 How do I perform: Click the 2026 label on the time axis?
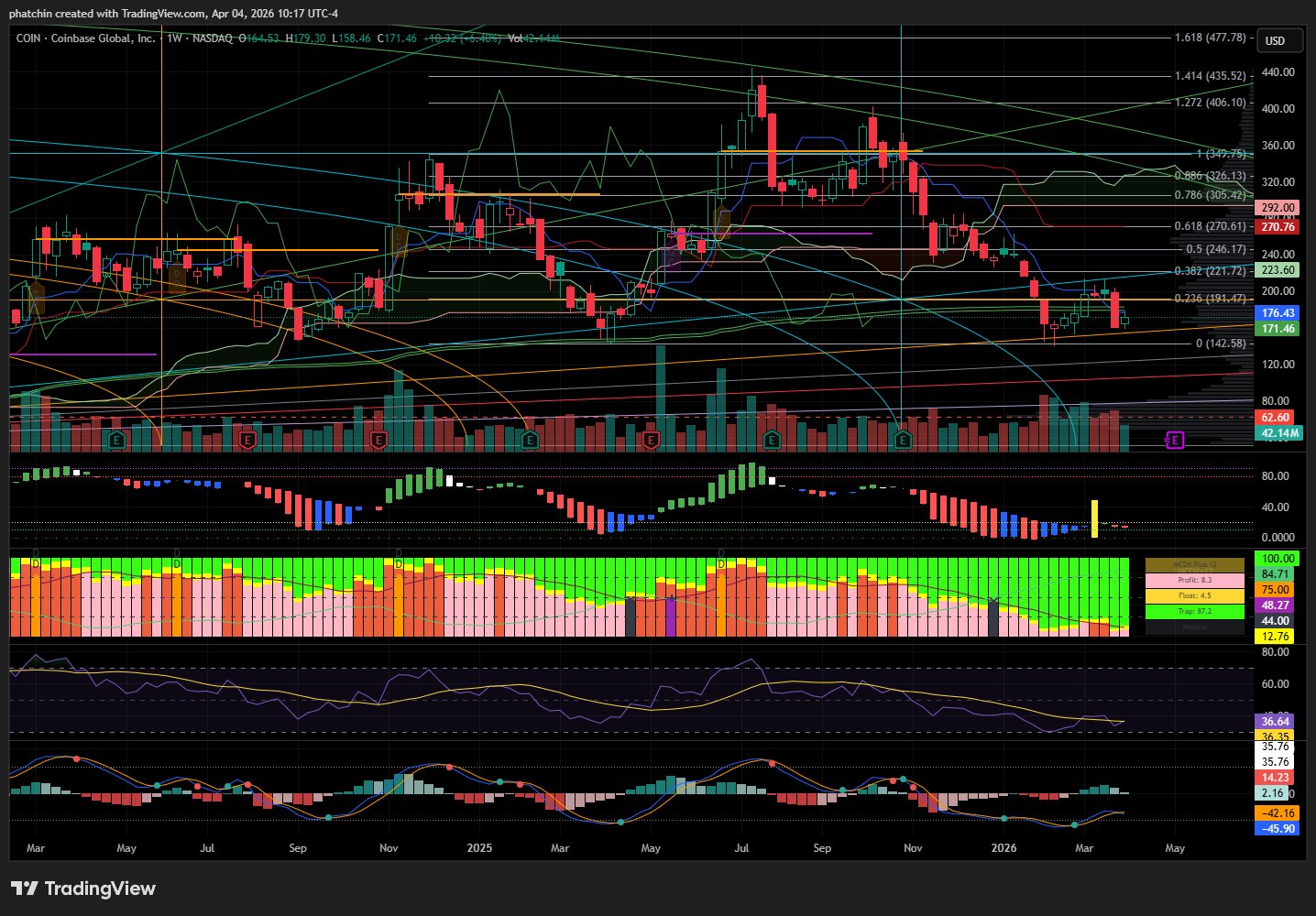pyautogui.click(x=1004, y=848)
